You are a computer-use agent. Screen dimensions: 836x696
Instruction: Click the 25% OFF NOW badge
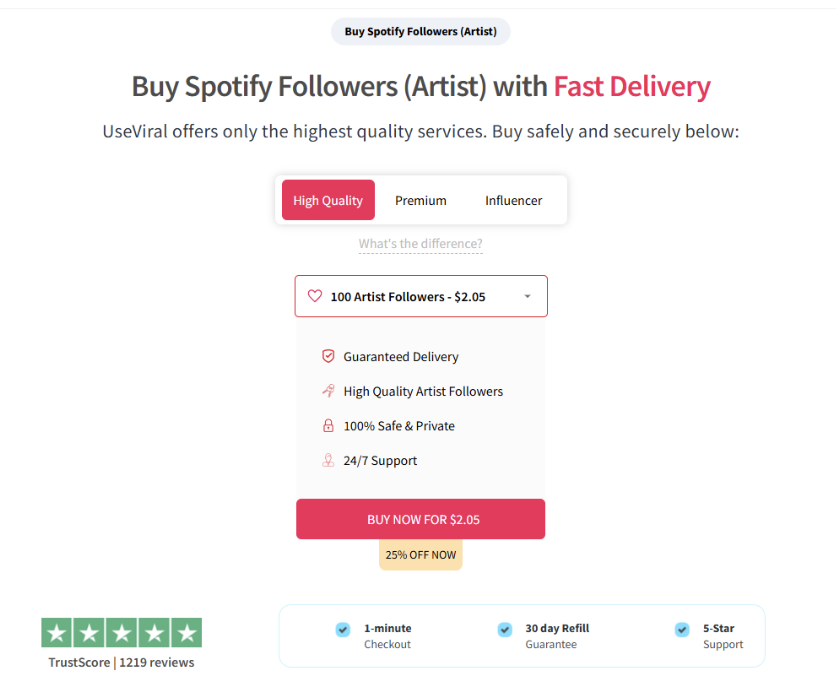tap(421, 554)
